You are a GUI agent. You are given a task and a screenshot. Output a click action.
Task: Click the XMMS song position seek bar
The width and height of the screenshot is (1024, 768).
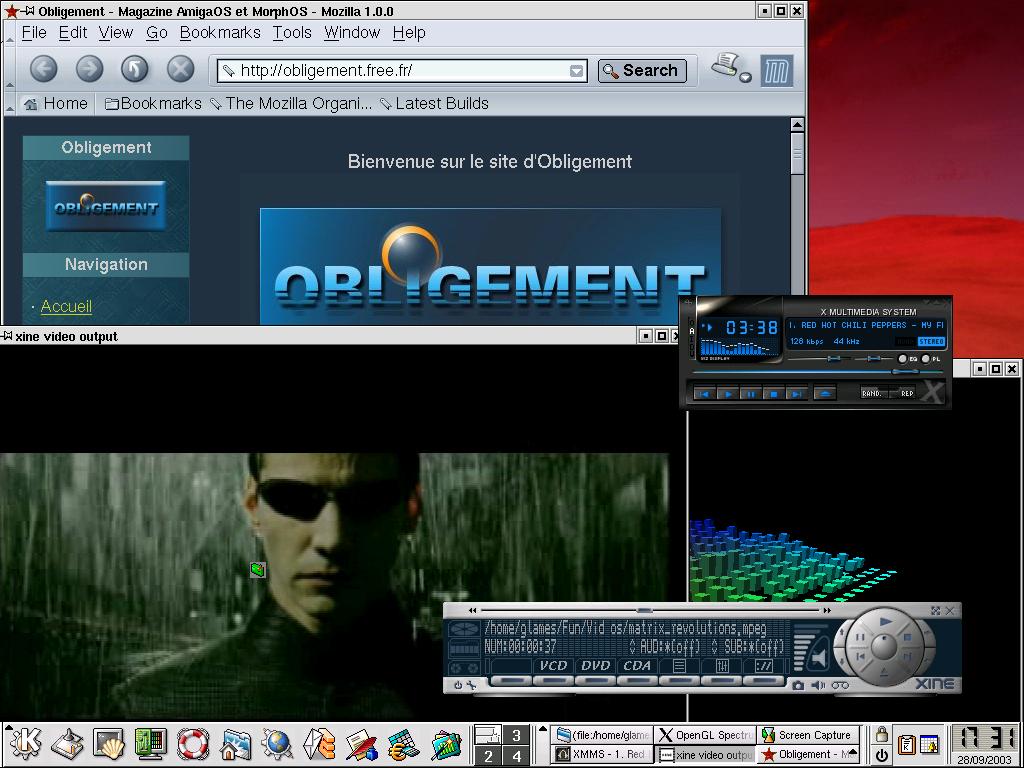[x=818, y=372]
